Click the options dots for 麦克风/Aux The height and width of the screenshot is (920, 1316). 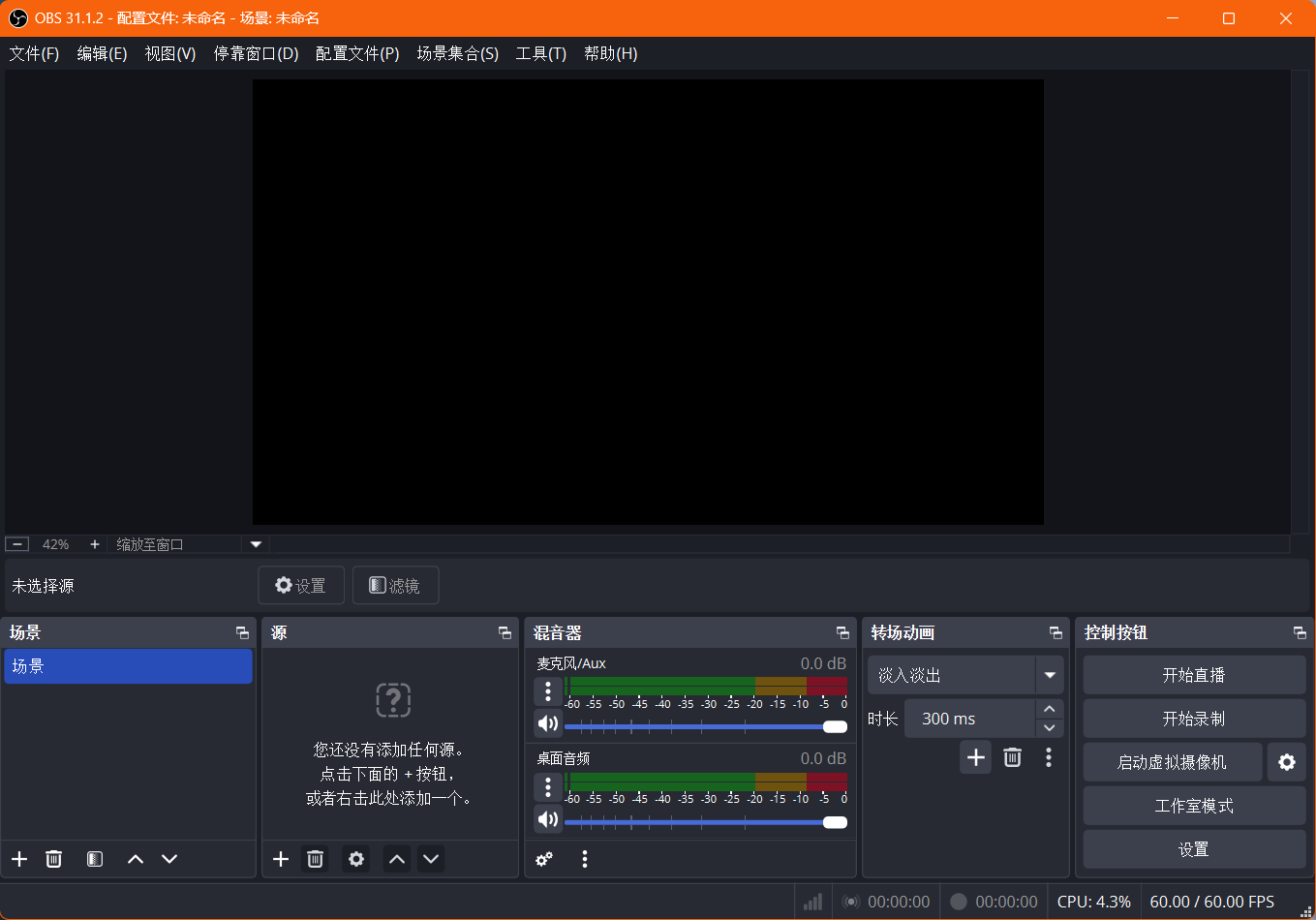(x=548, y=691)
